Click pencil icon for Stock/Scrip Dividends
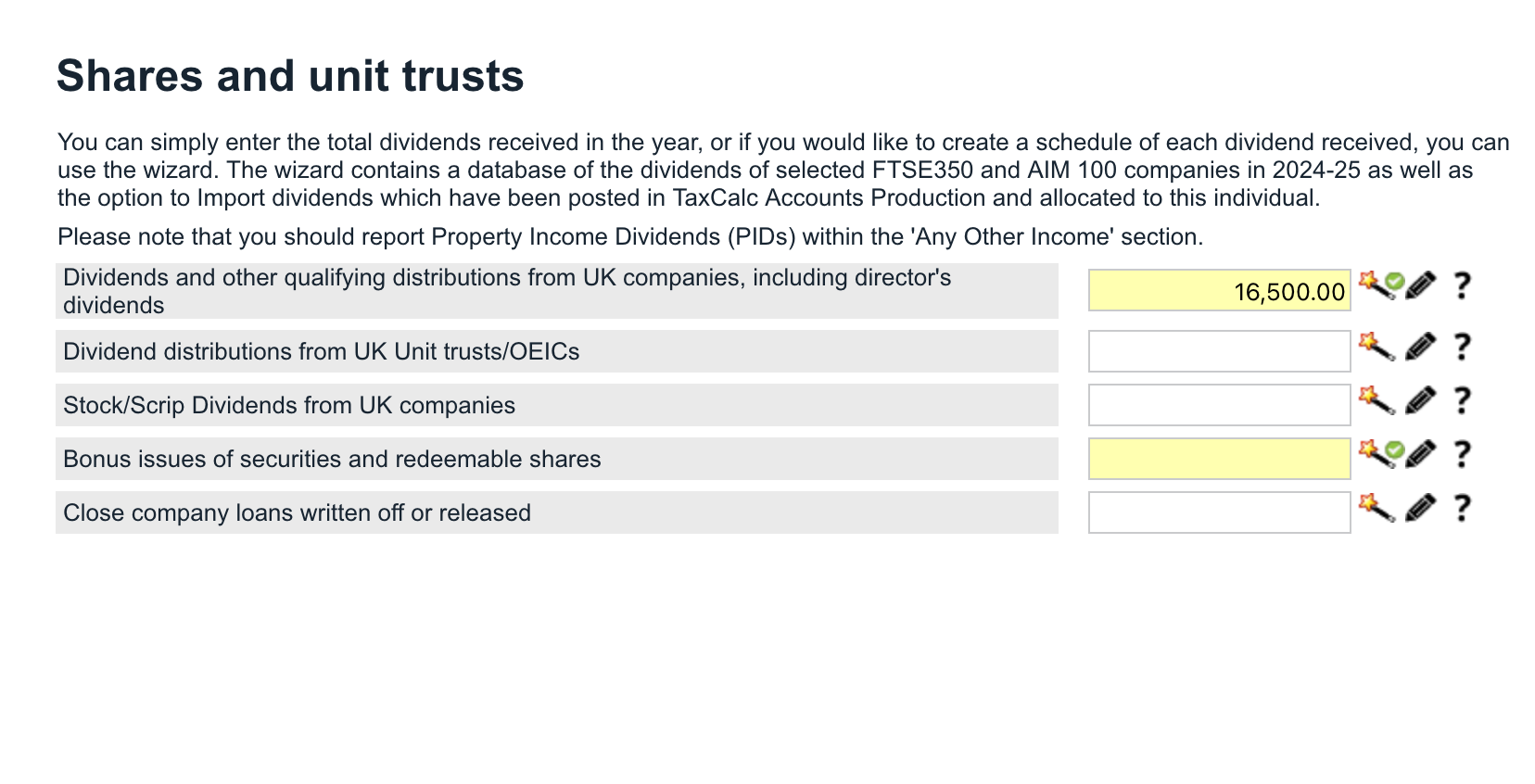This screenshot has width=1535, height=784. (x=1420, y=400)
